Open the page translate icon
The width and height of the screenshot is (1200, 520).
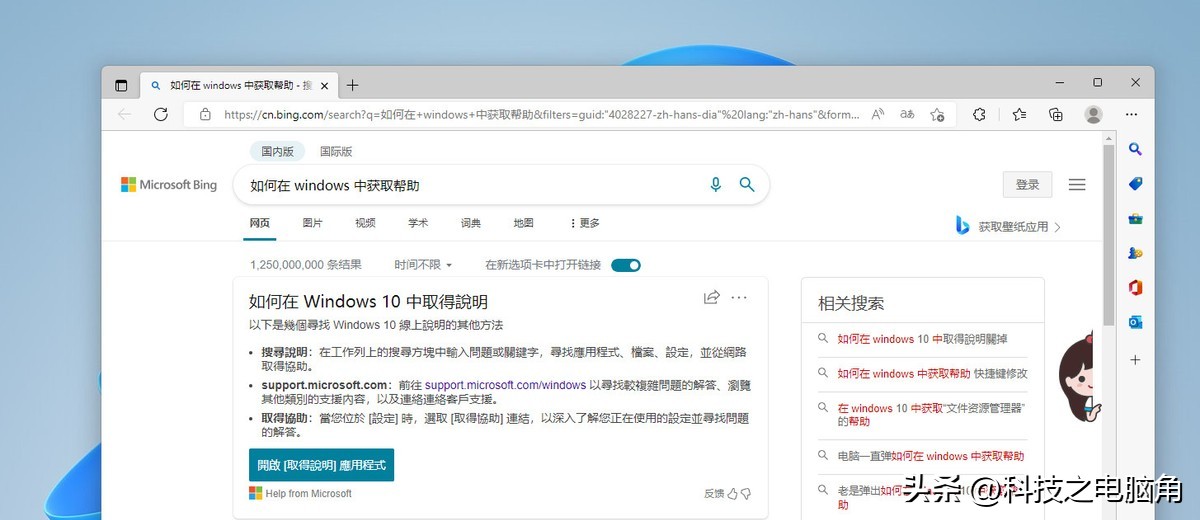(x=907, y=114)
